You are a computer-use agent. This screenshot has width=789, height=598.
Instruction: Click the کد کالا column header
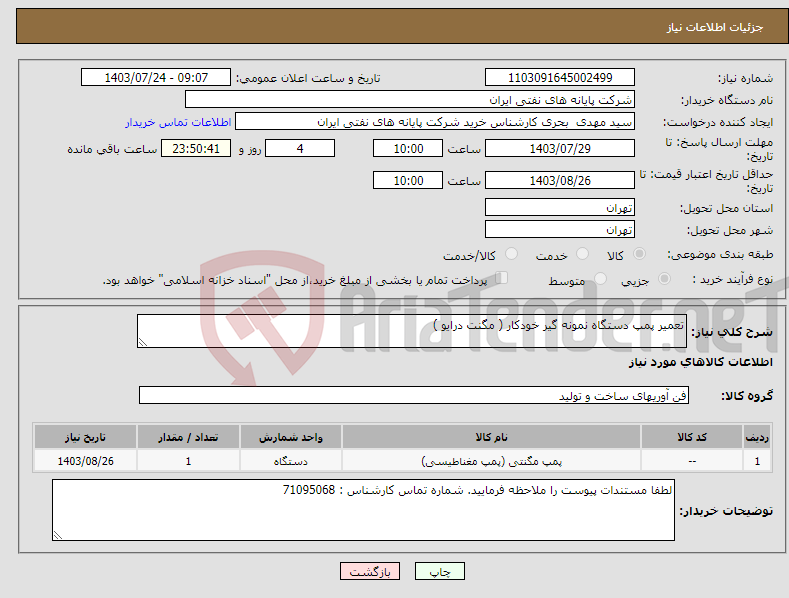pyautogui.click(x=692, y=437)
